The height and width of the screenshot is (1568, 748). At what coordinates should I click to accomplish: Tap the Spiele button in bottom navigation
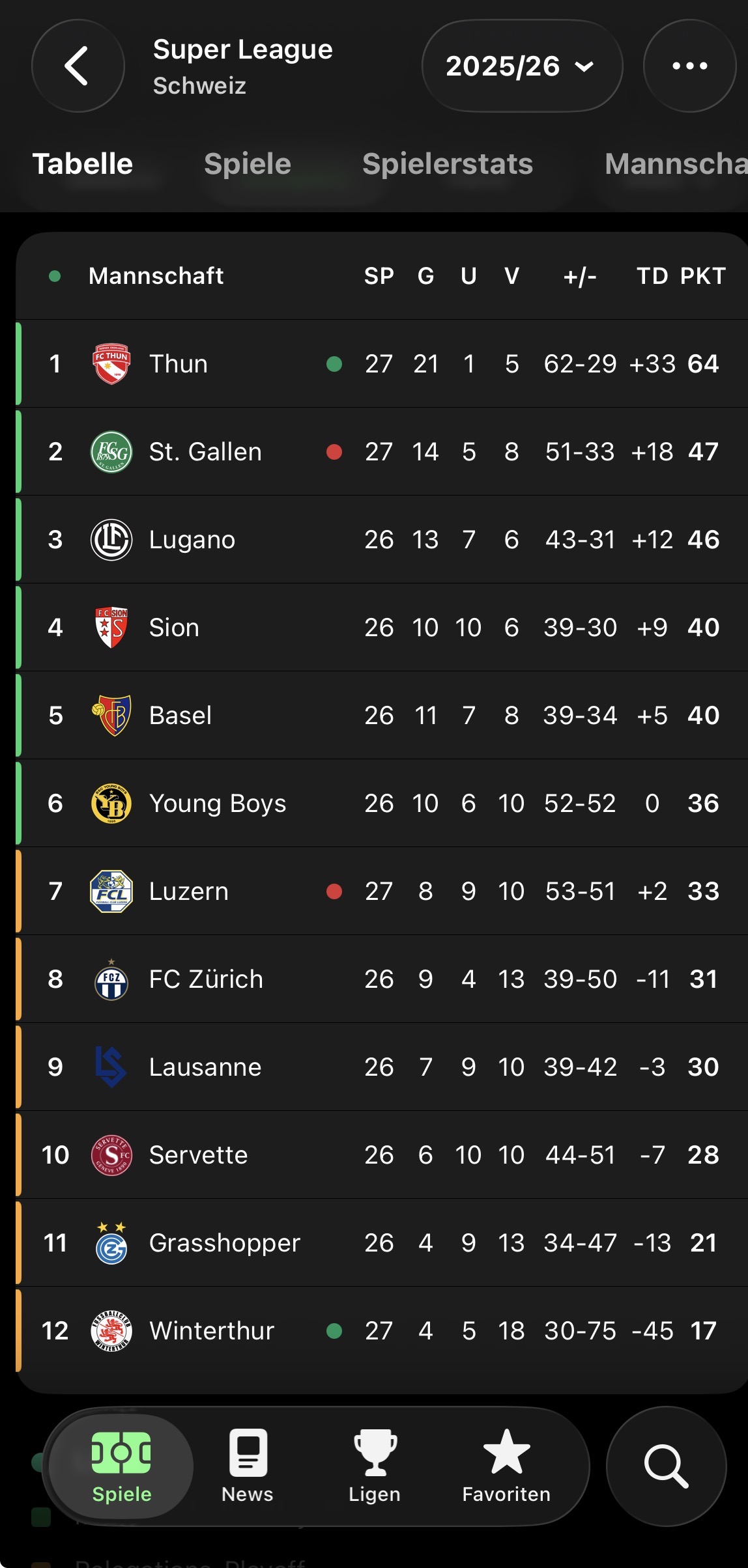(122, 1466)
